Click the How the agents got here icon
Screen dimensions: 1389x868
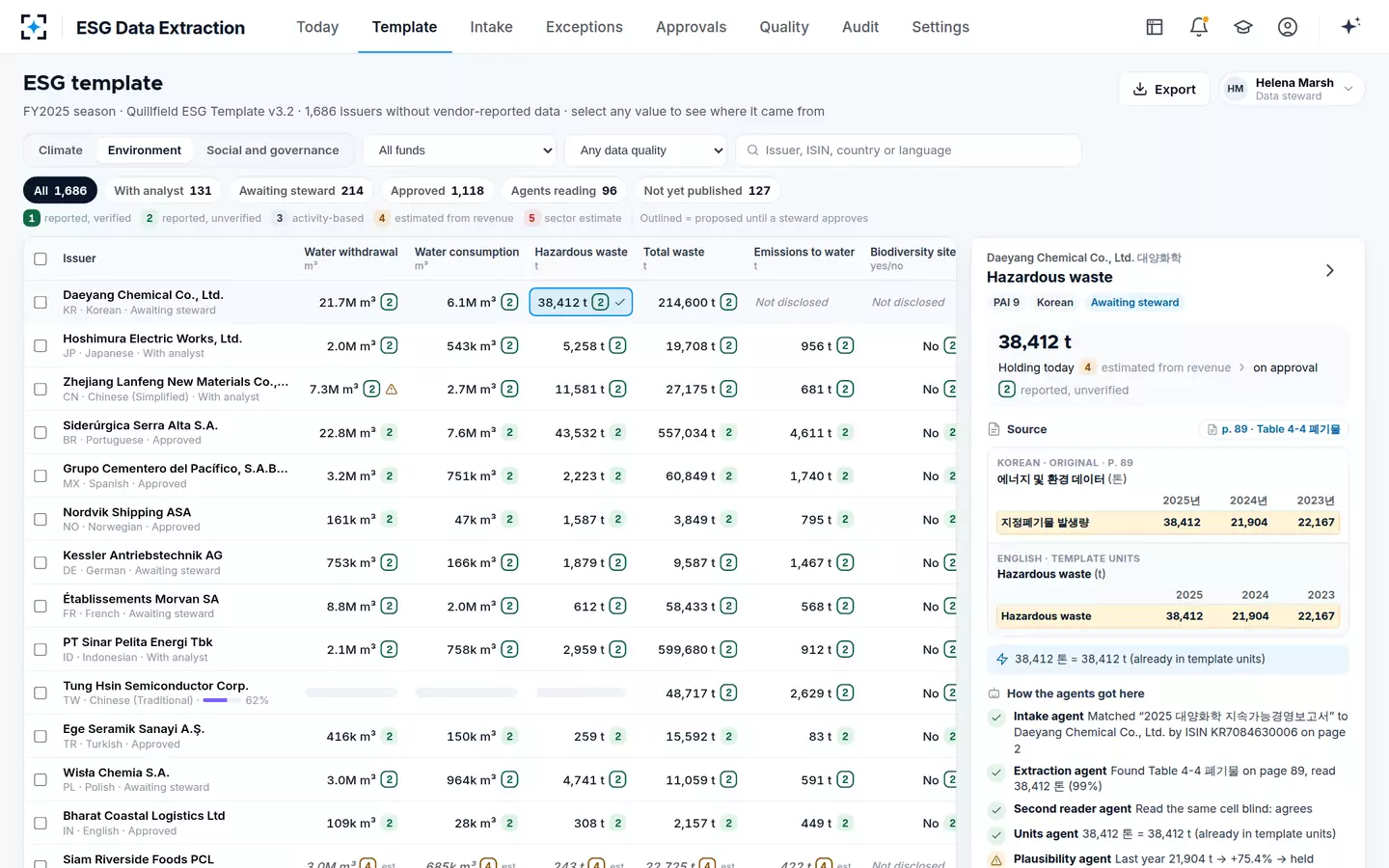click(994, 693)
